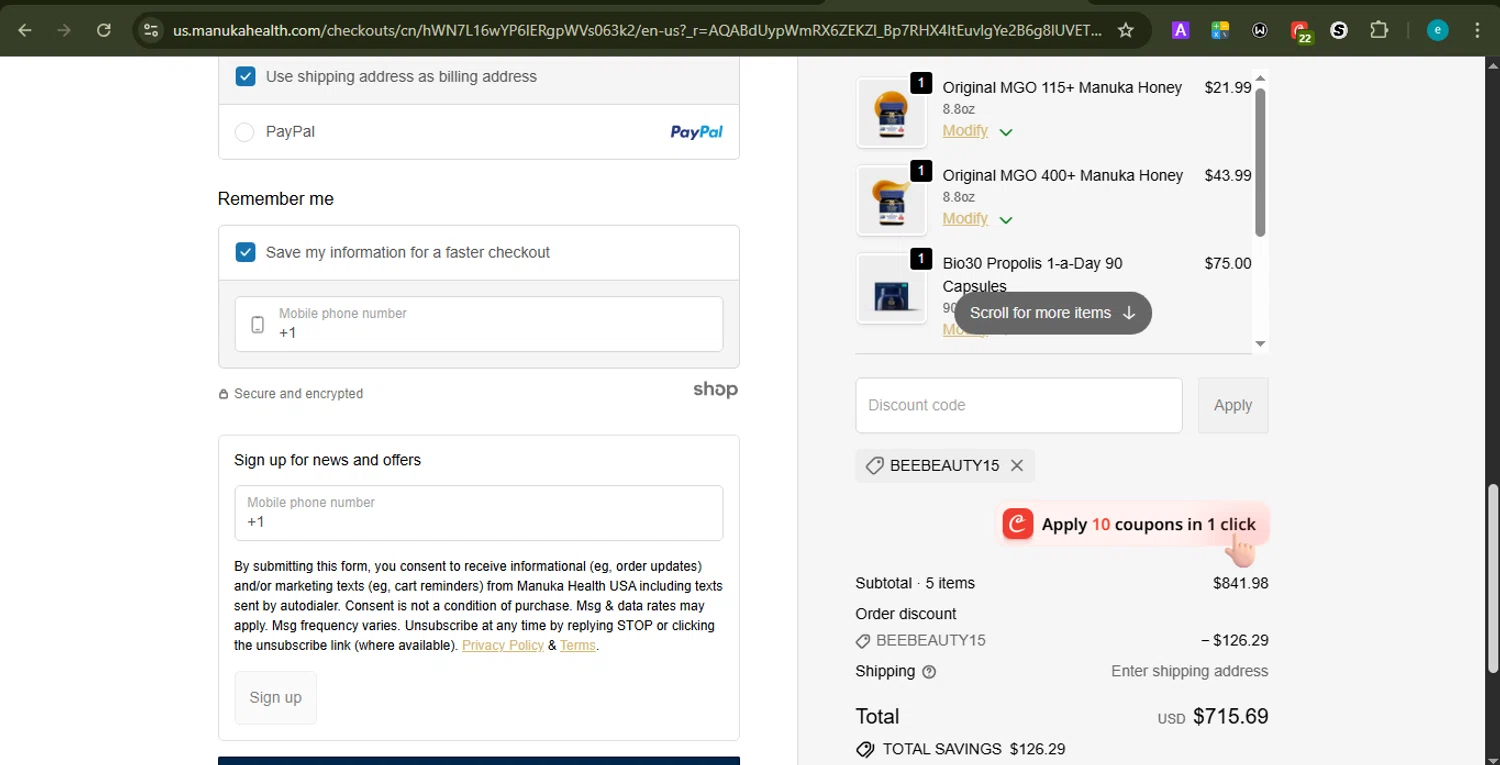
Task: Click the cart items list scrollbar
Action: click(1260, 162)
